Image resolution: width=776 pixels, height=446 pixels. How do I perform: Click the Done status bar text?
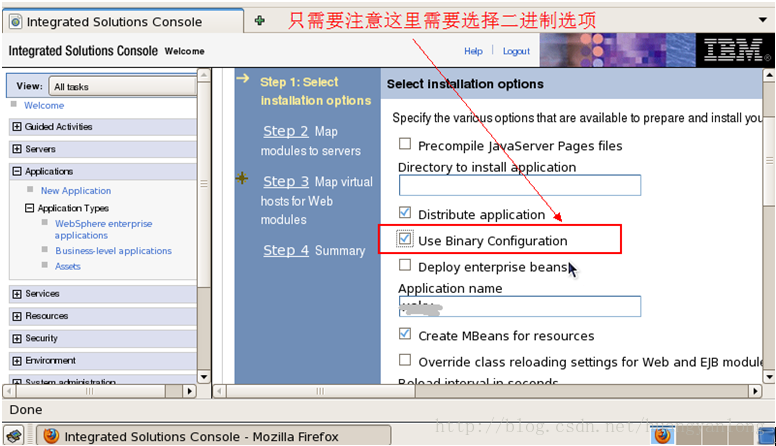pyautogui.click(x=26, y=410)
